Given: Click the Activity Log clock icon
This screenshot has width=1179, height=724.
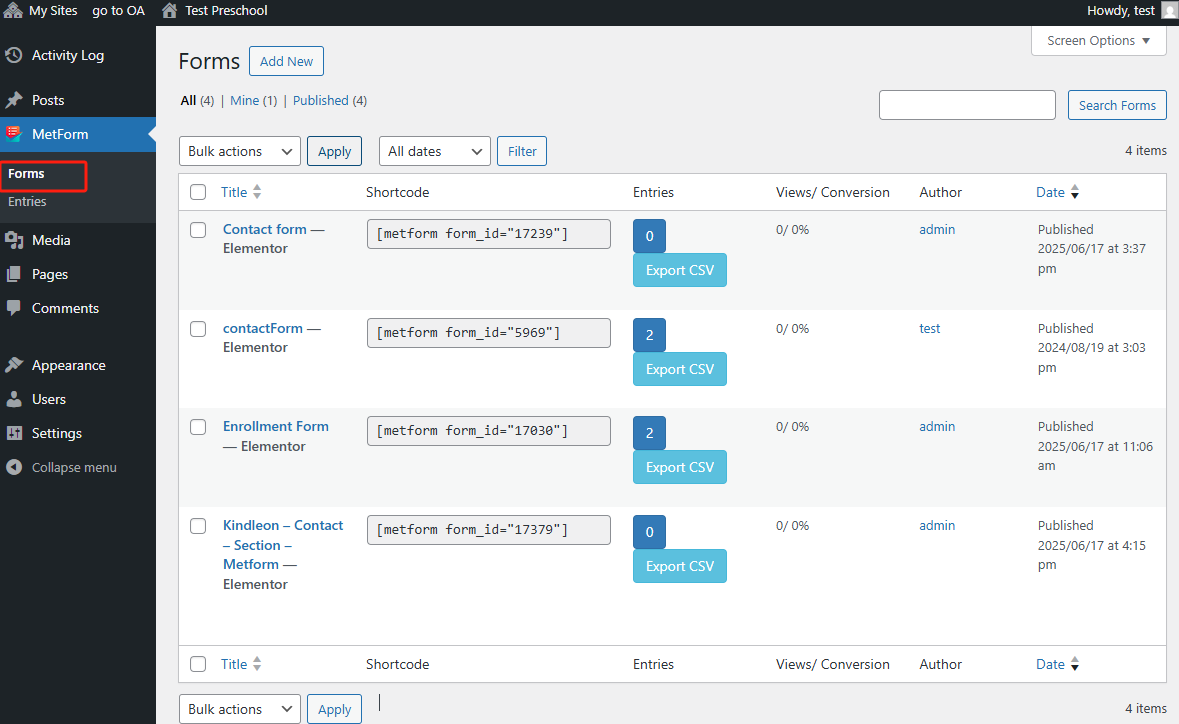Looking at the screenshot, I should (x=14, y=55).
